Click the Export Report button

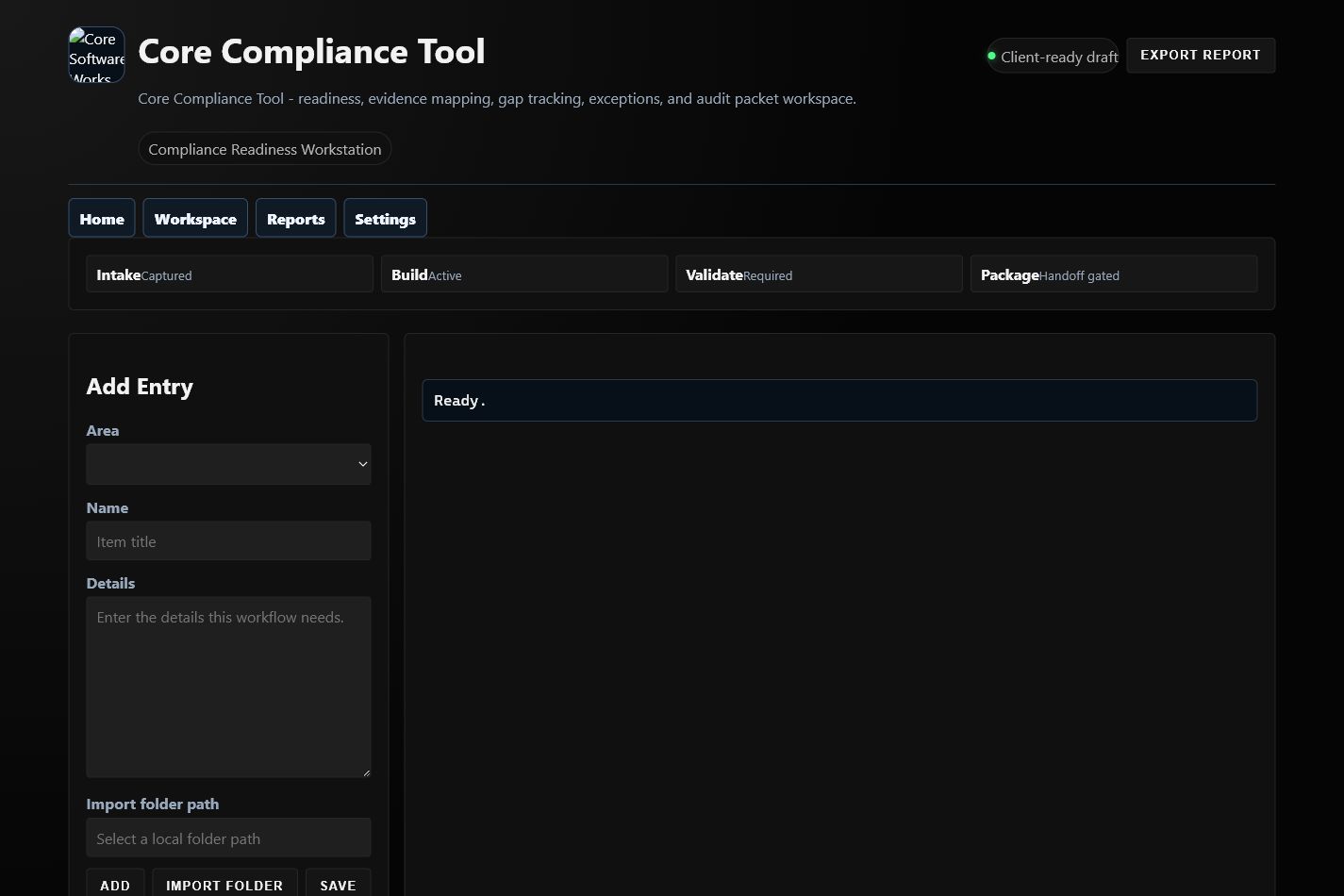(x=1201, y=55)
